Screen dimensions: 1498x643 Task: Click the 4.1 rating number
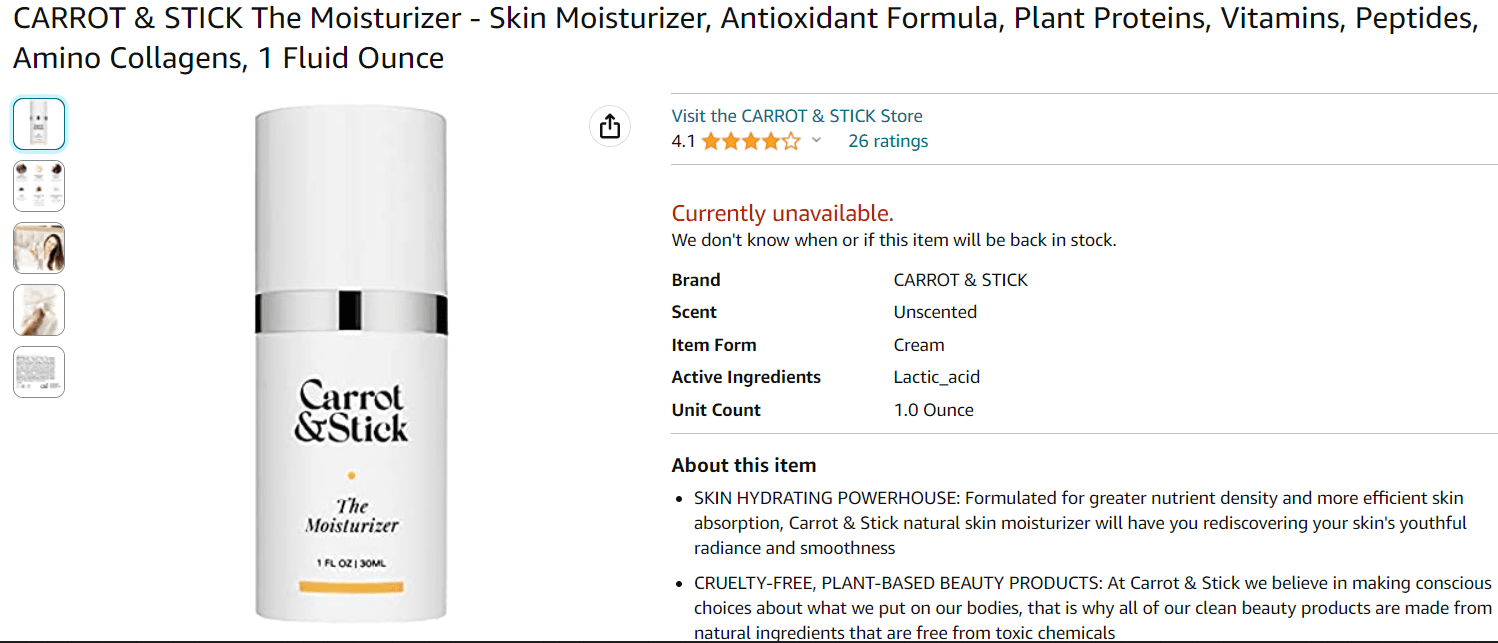pyautogui.click(x=683, y=141)
